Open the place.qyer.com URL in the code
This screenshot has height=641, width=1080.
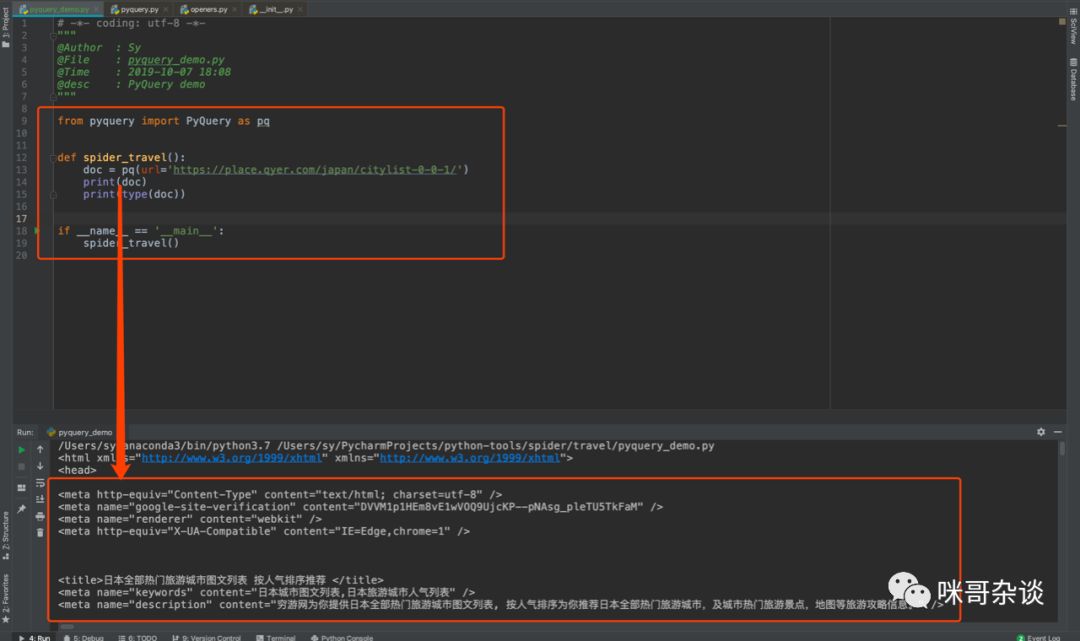point(315,169)
